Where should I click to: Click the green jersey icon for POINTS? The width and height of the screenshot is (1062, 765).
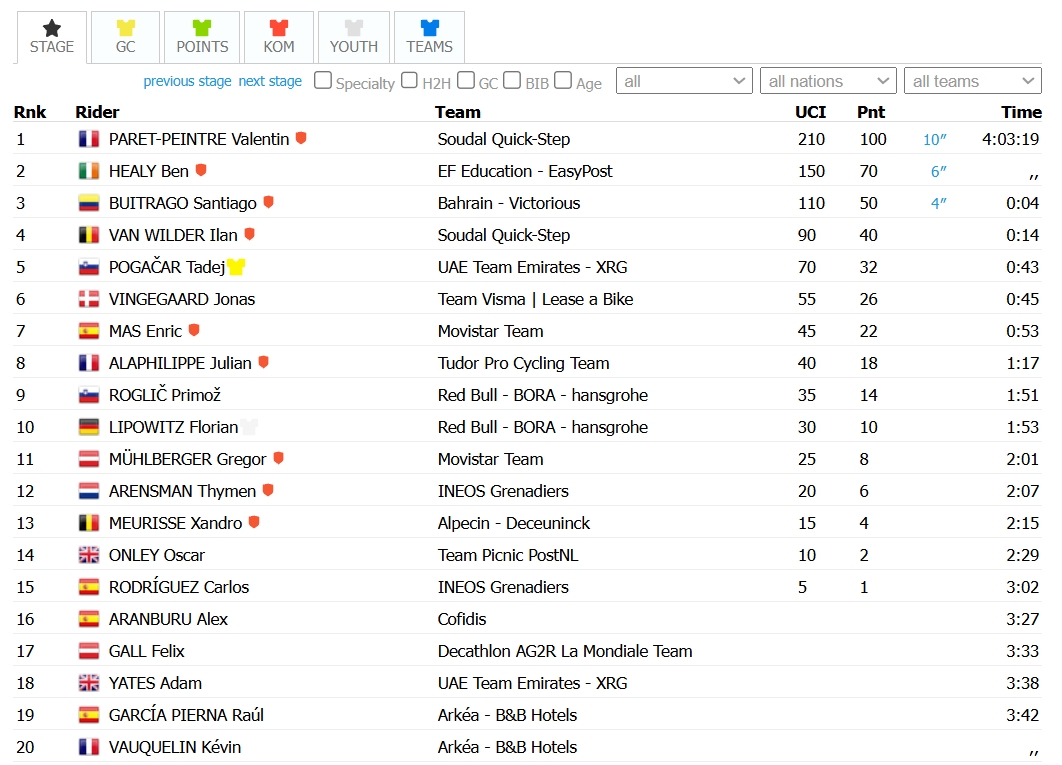click(202, 28)
